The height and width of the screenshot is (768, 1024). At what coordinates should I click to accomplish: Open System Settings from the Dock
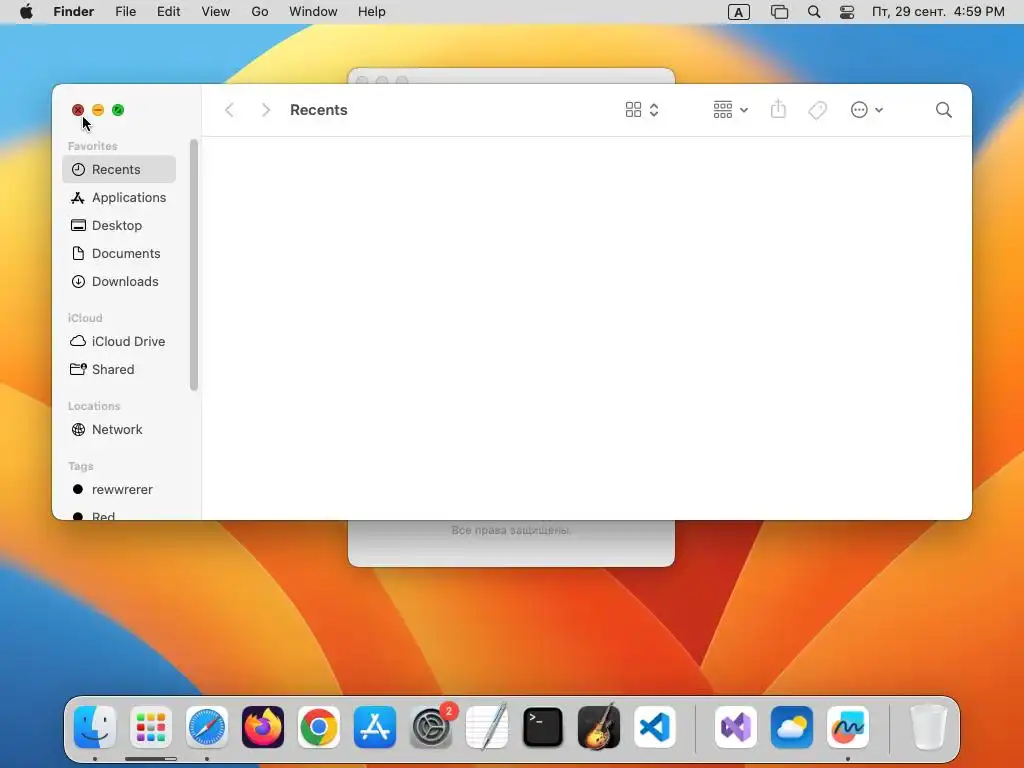click(x=431, y=727)
